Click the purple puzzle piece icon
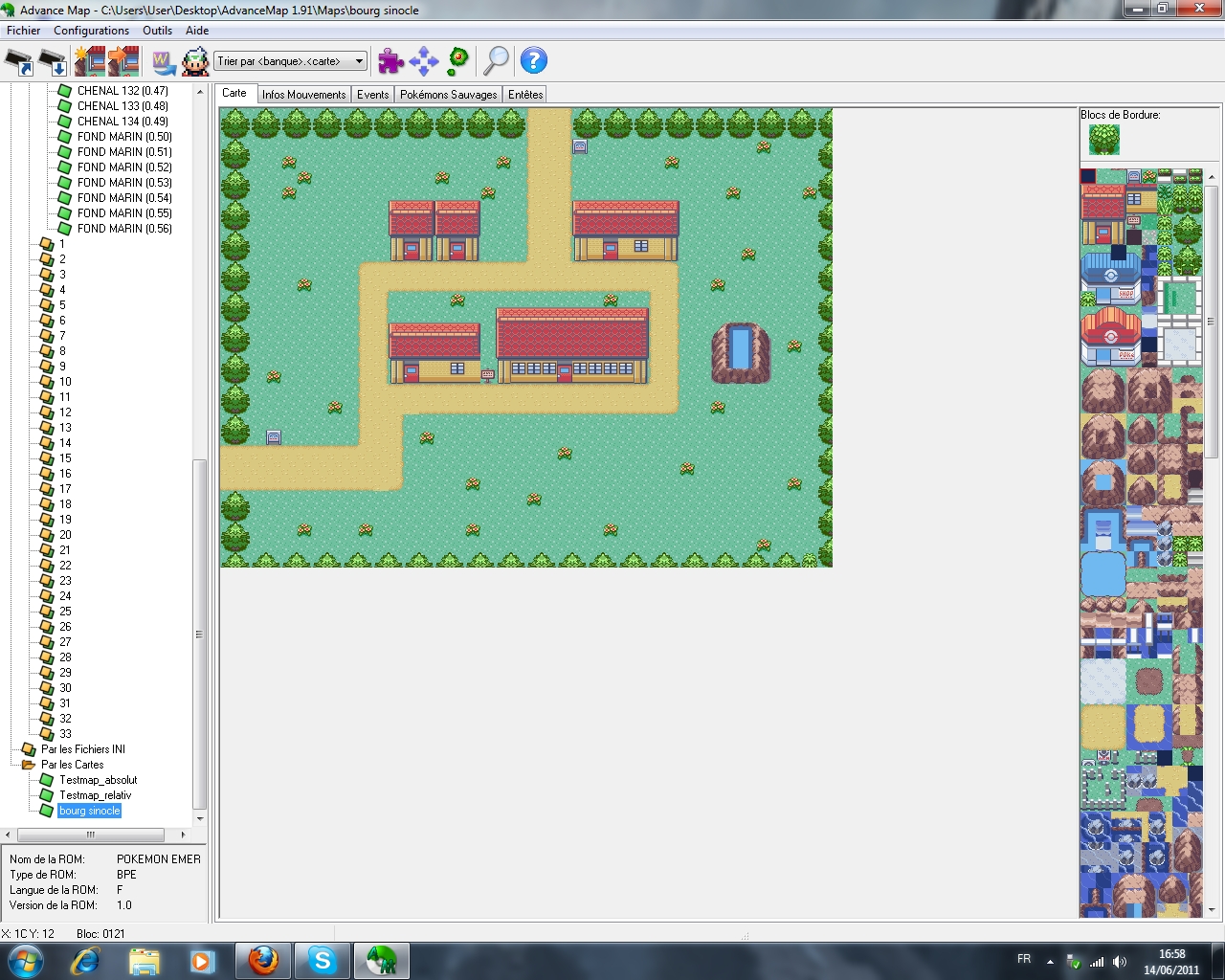Image resolution: width=1225 pixels, height=980 pixels. click(x=390, y=61)
